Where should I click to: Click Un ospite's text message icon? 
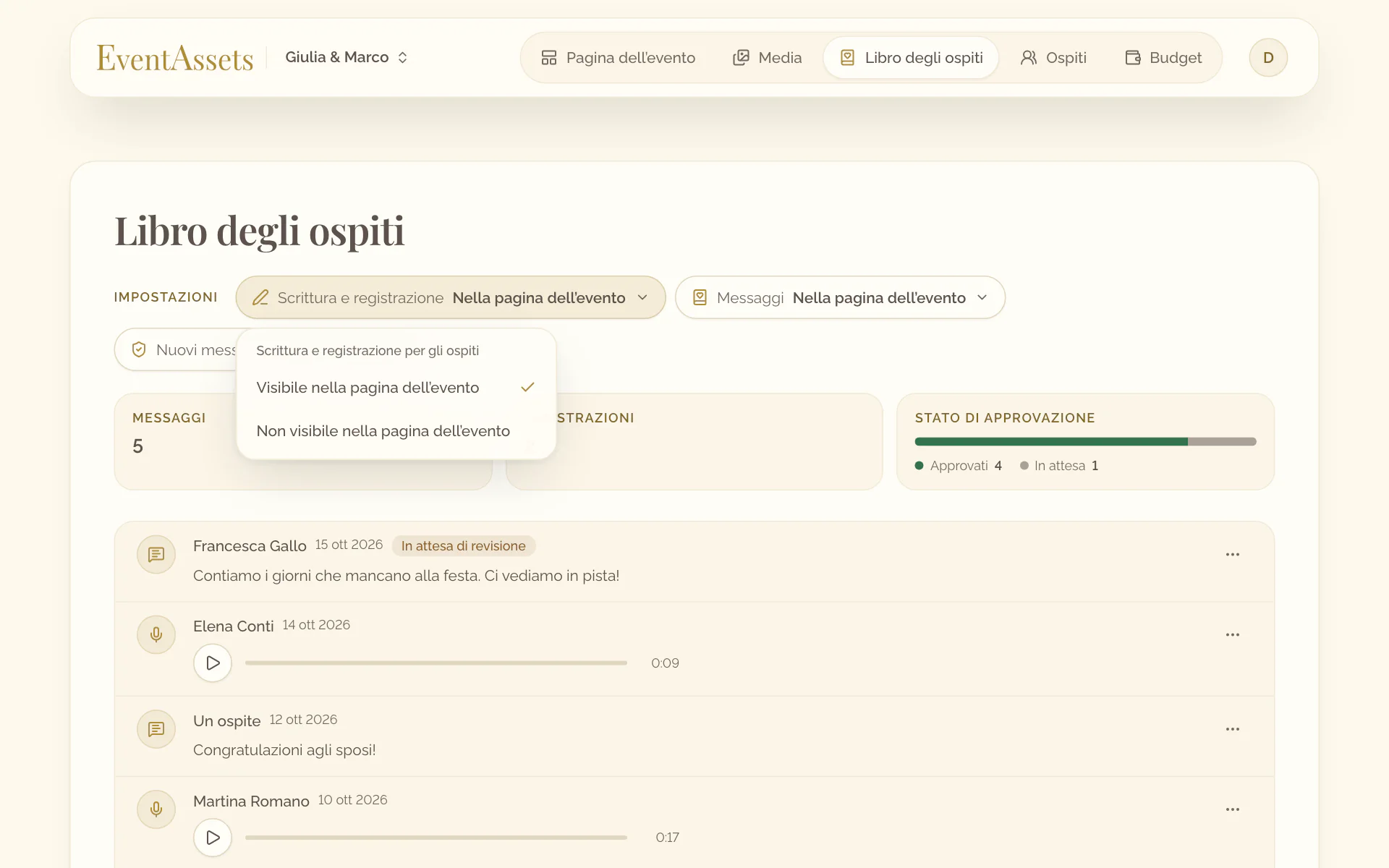[x=156, y=729]
